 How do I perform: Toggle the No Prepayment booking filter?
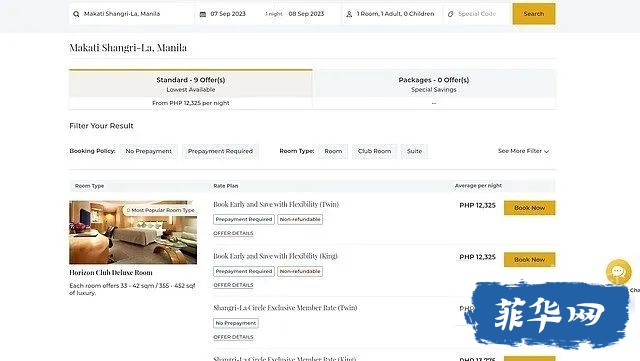point(149,151)
